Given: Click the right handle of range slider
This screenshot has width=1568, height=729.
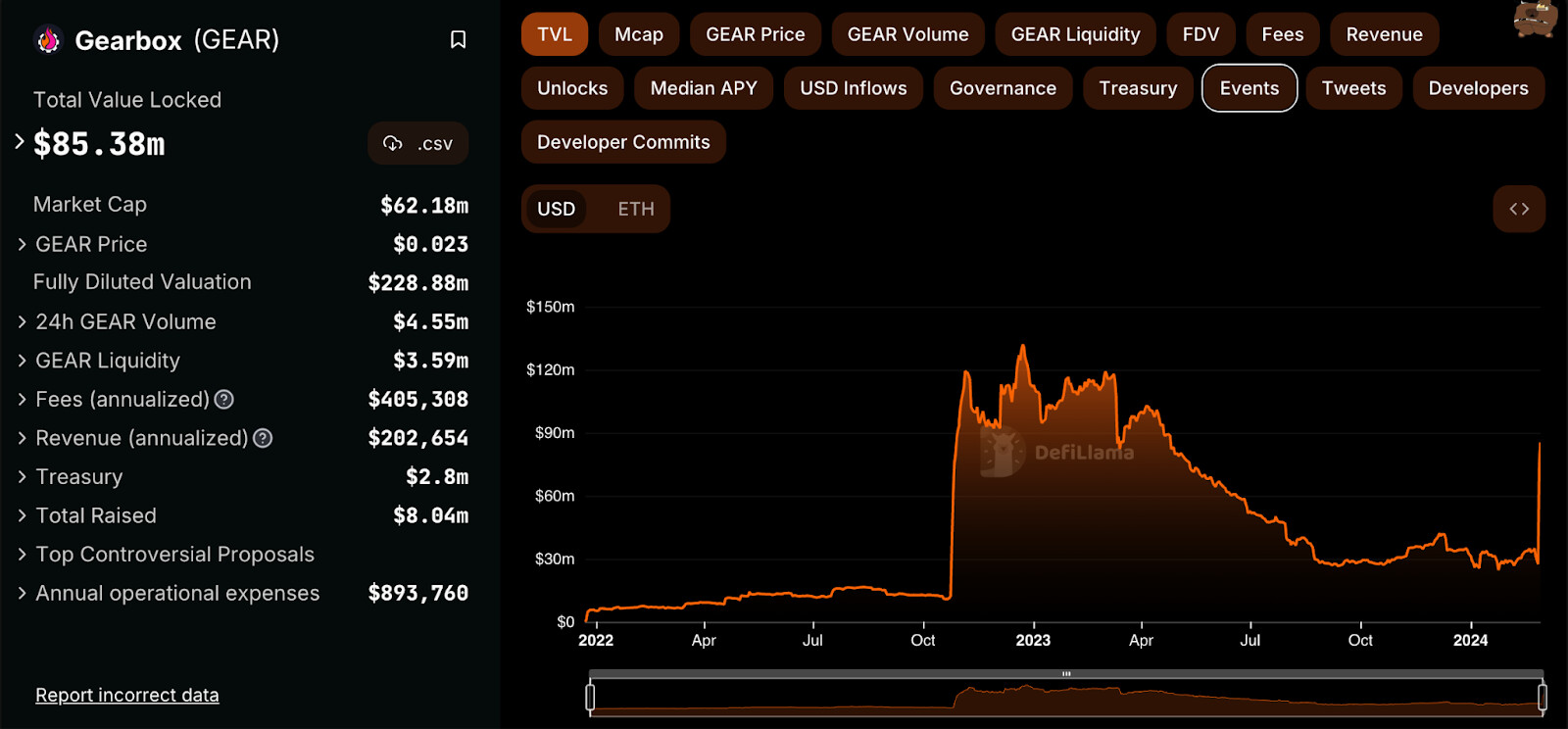Looking at the screenshot, I should 1542,697.
